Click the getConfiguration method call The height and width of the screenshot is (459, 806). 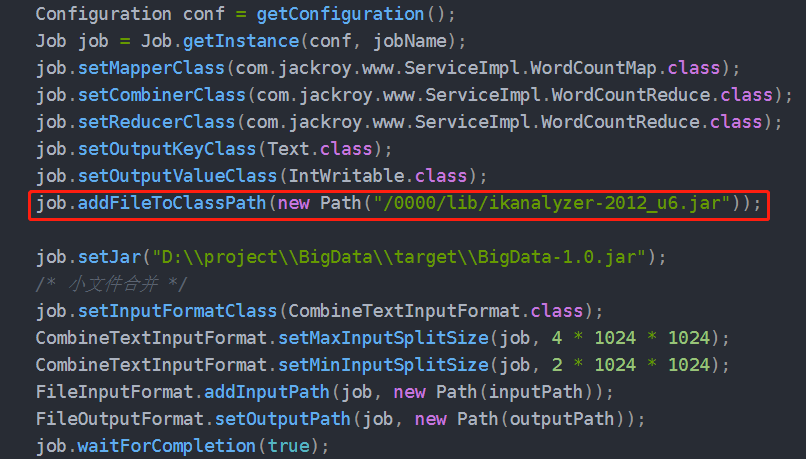tap(340, 14)
